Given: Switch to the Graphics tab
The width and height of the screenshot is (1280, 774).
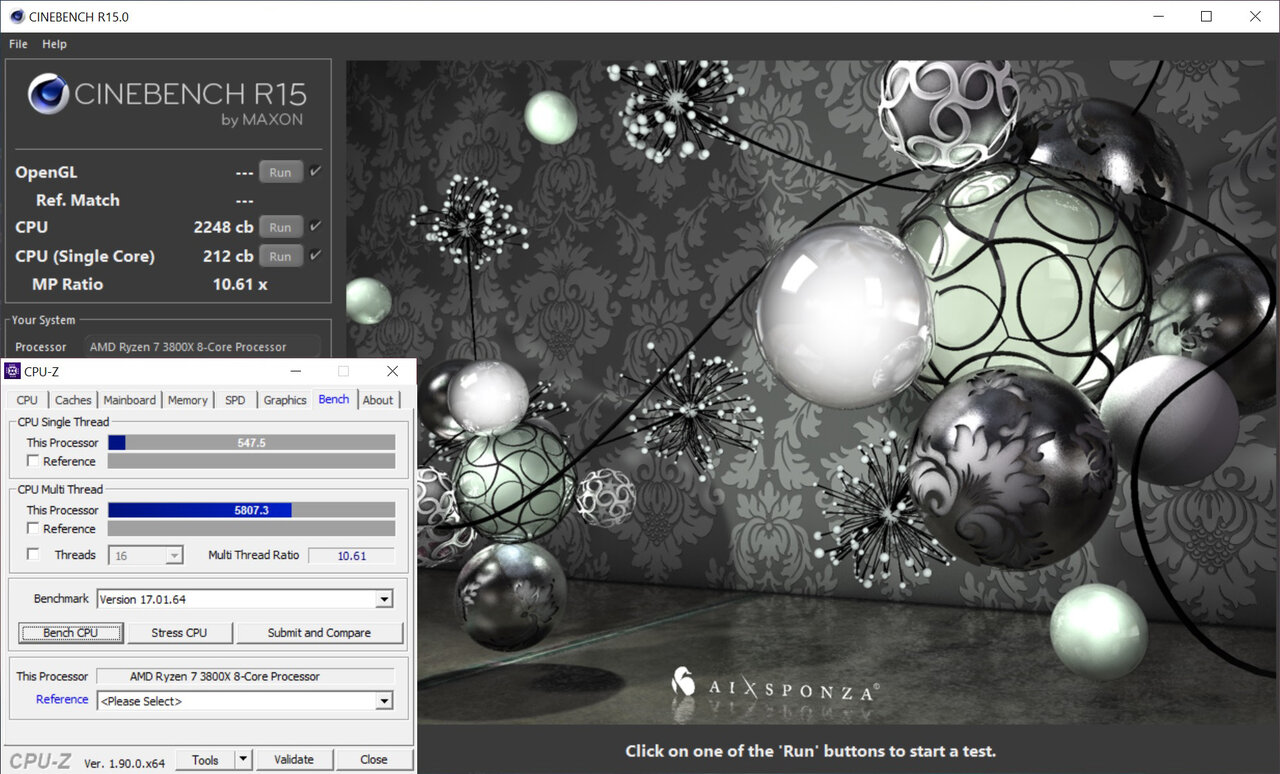Looking at the screenshot, I should point(285,400).
